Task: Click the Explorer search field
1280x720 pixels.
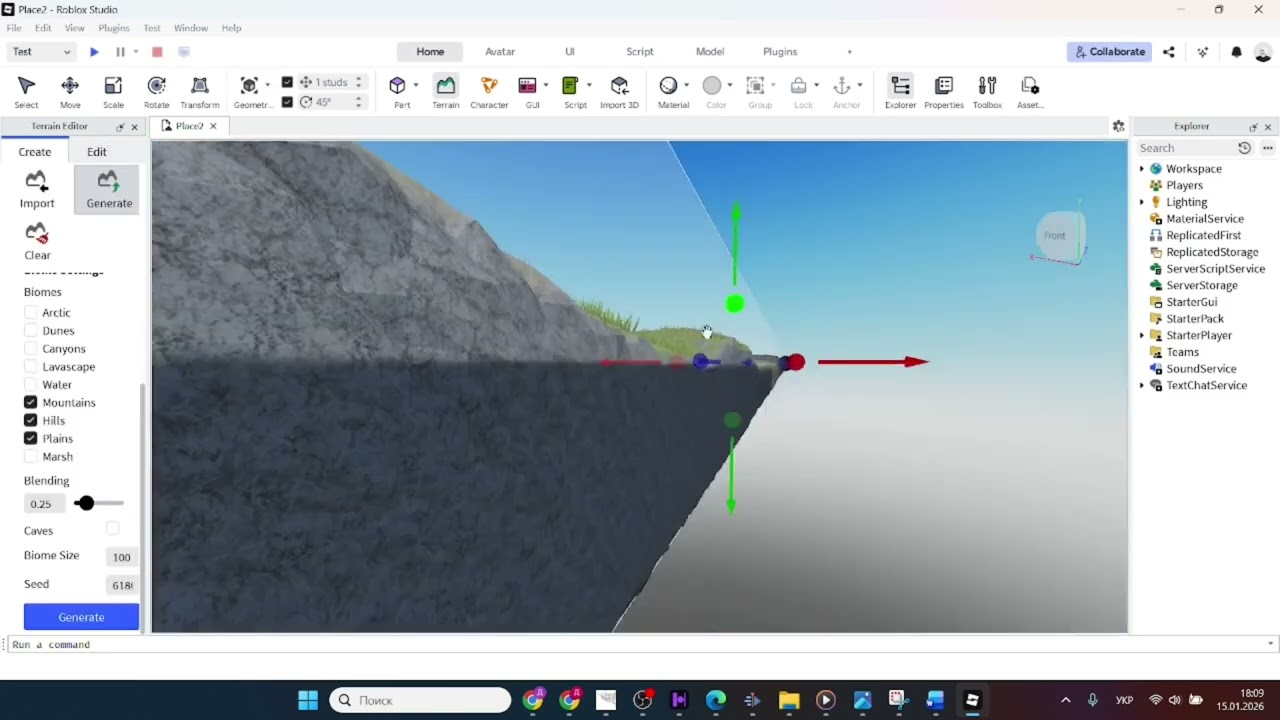Action: [1185, 148]
